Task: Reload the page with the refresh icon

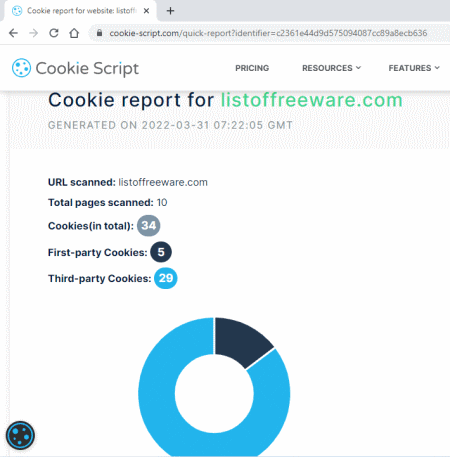Action: coord(54,33)
